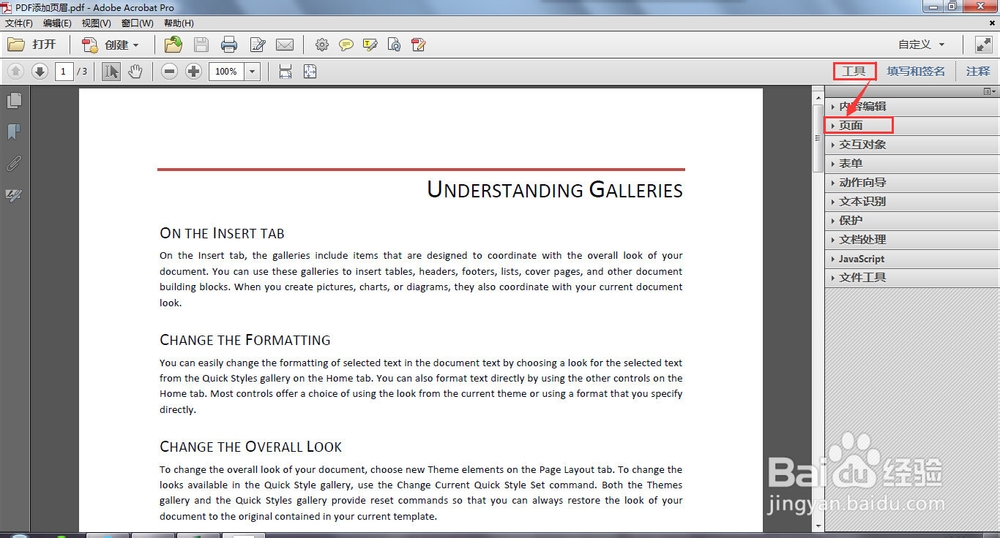Open the zoom level dropdown arrow
The width and height of the screenshot is (1000, 538).
click(x=253, y=71)
